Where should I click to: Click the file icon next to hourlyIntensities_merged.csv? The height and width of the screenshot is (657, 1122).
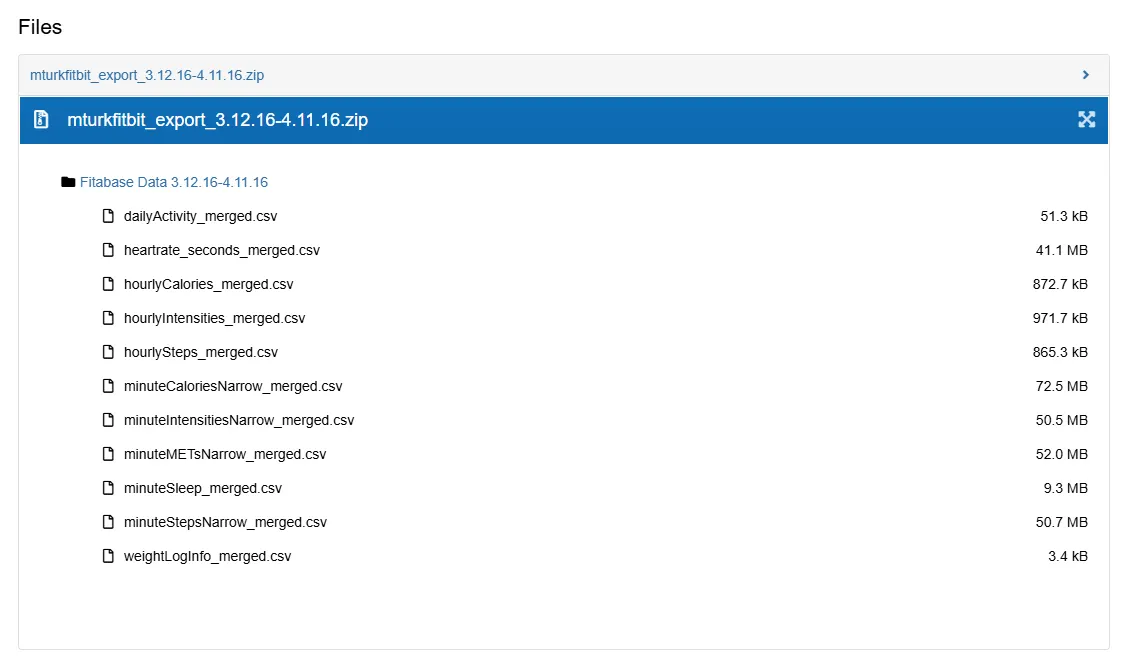coord(108,318)
